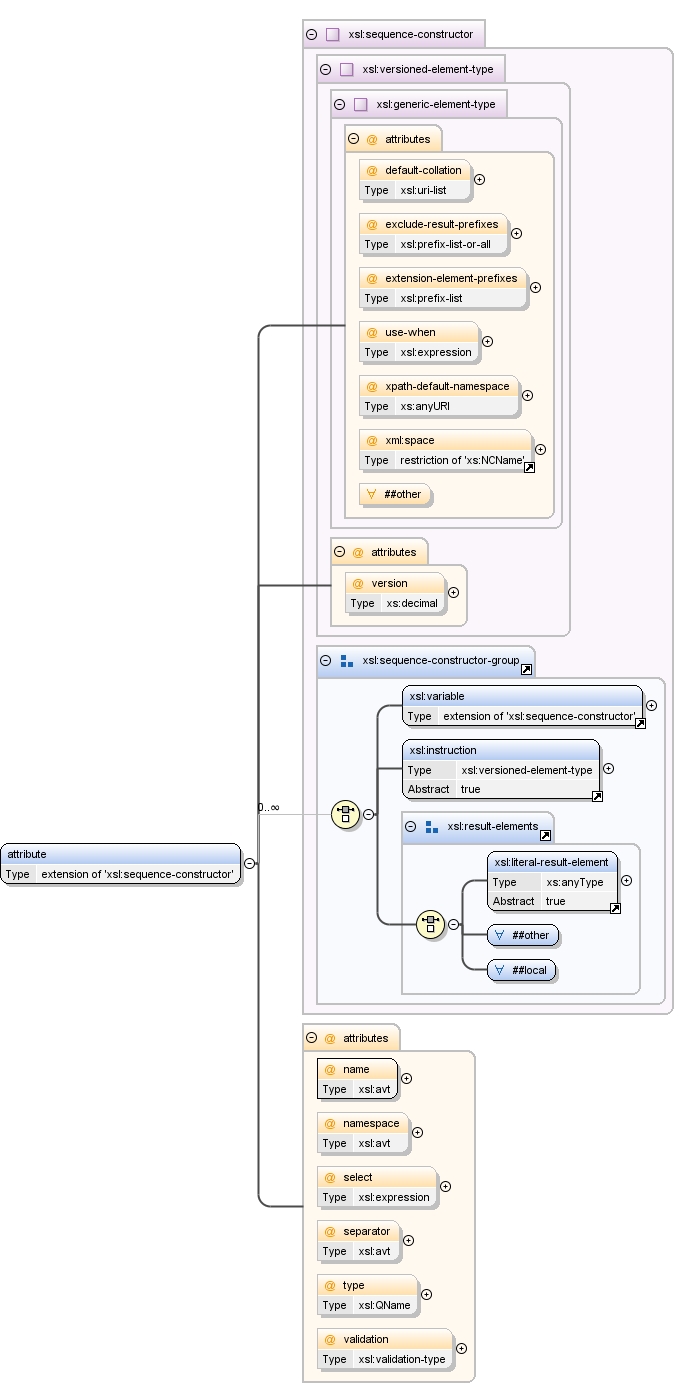This screenshot has height=1384, width=680.
Task: Expand extension-element-prefixes attribute details
Action: point(535,288)
